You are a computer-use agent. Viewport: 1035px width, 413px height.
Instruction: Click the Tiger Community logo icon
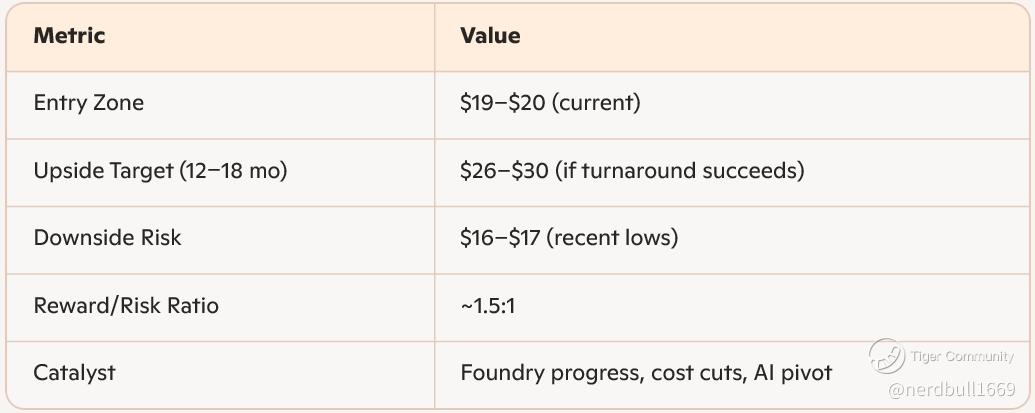pyautogui.click(x=886, y=356)
